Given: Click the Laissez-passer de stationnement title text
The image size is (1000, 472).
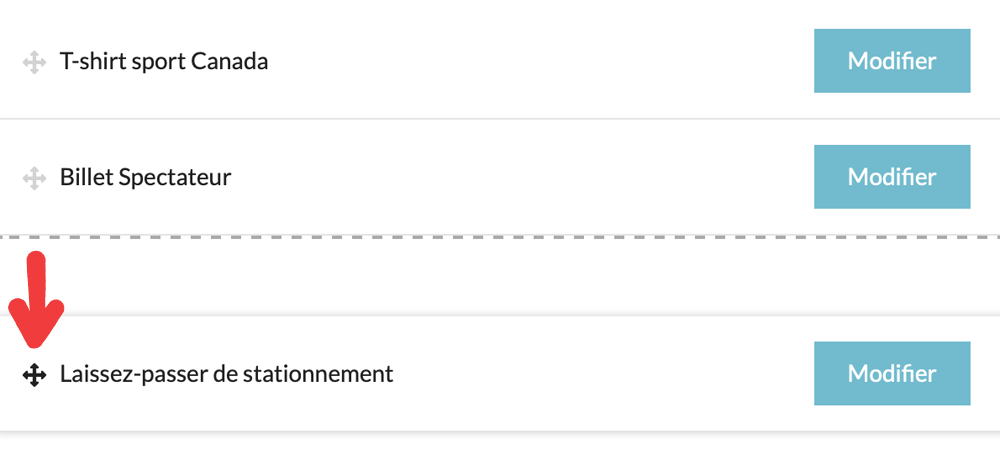Looking at the screenshot, I should tap(227, 375).
